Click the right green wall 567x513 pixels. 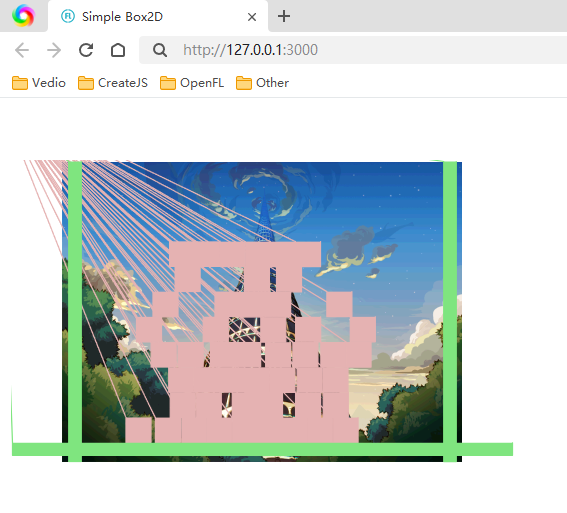pos(449,311)
